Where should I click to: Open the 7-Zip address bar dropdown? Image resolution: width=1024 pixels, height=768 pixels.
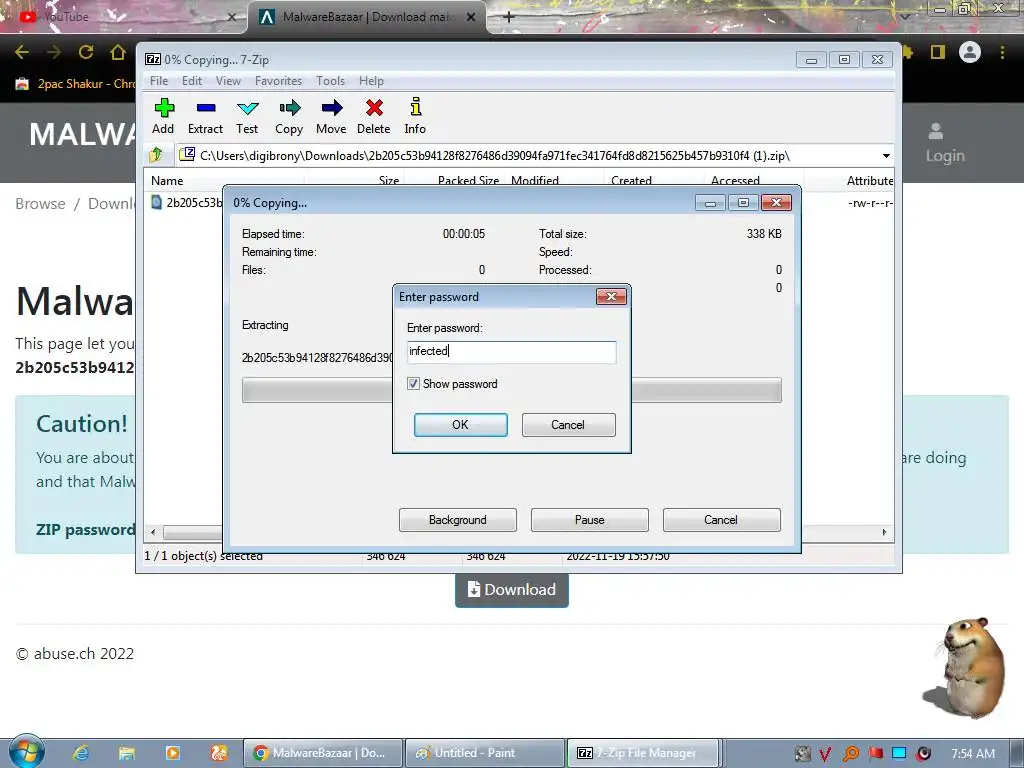tap(886, 155)
